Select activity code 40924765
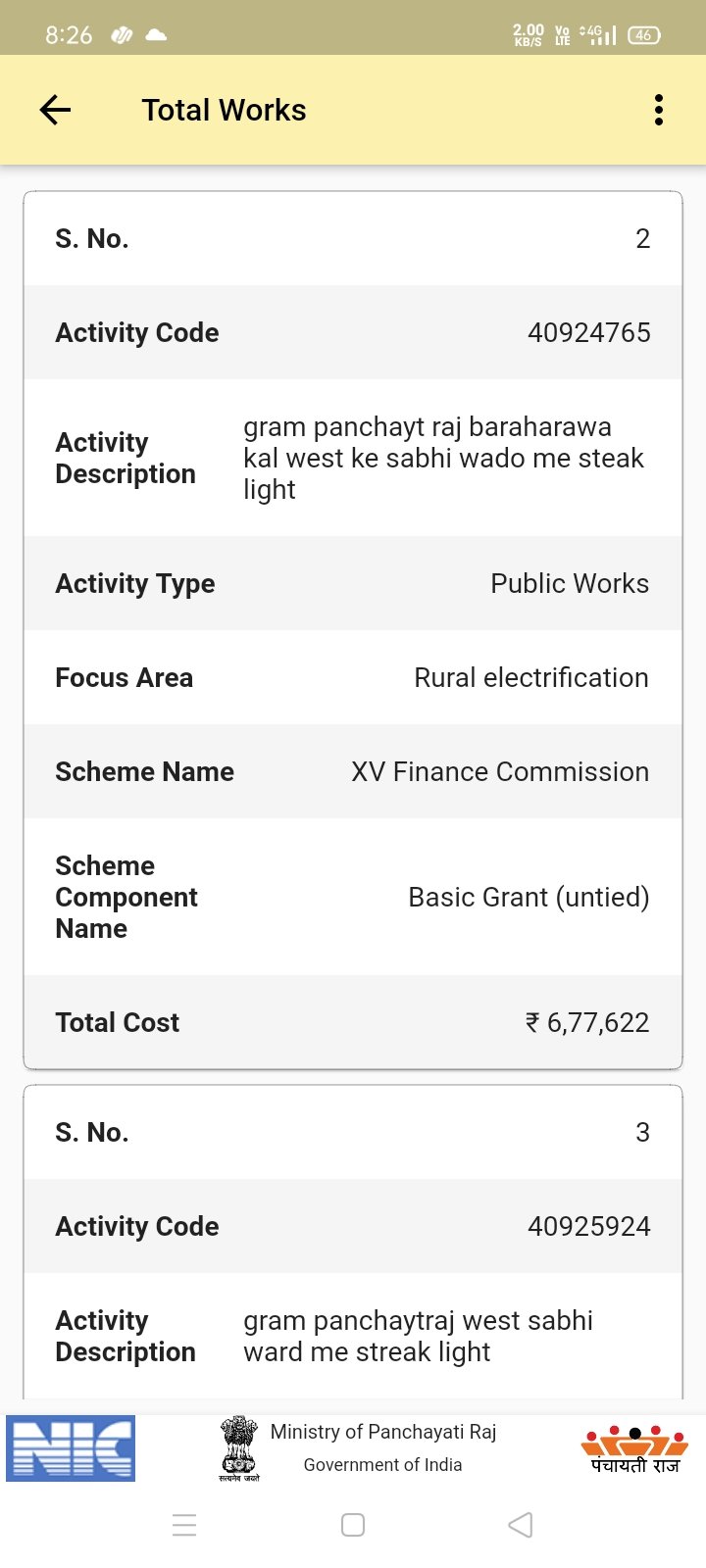 click(588, 333)
